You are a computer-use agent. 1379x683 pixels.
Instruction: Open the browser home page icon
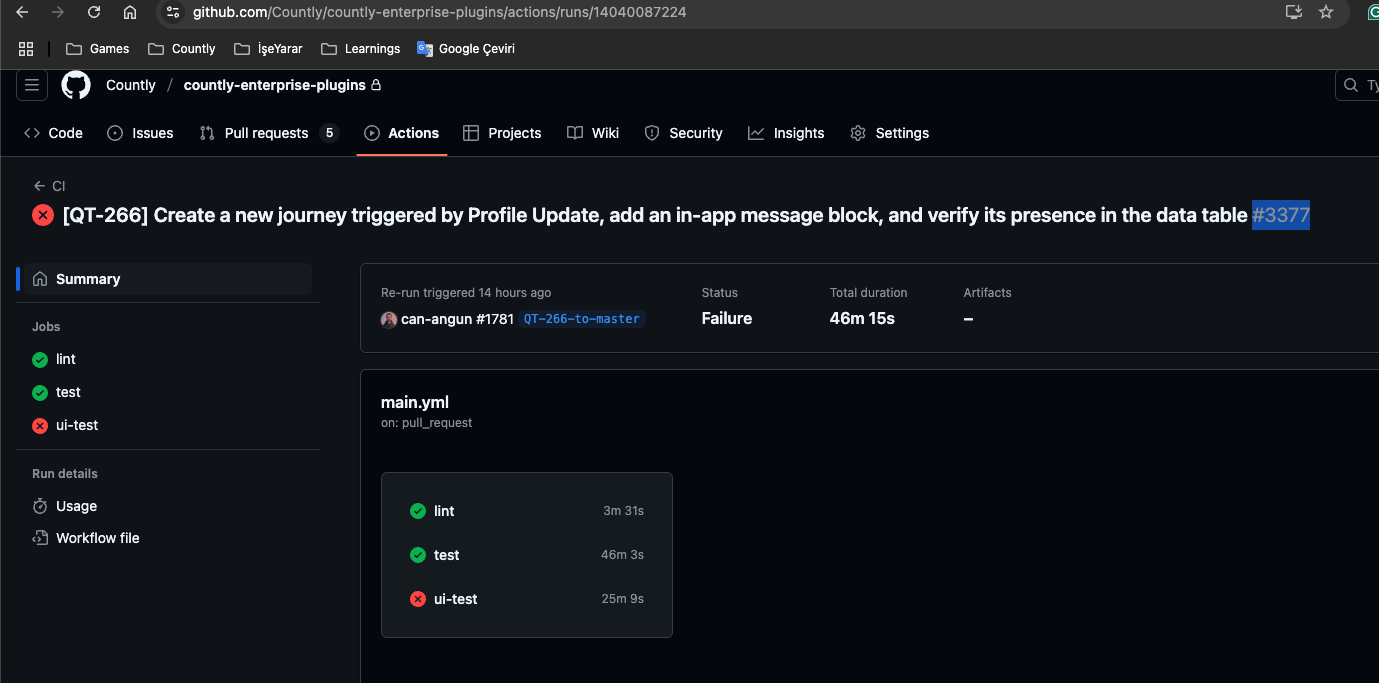click(130, 12)
